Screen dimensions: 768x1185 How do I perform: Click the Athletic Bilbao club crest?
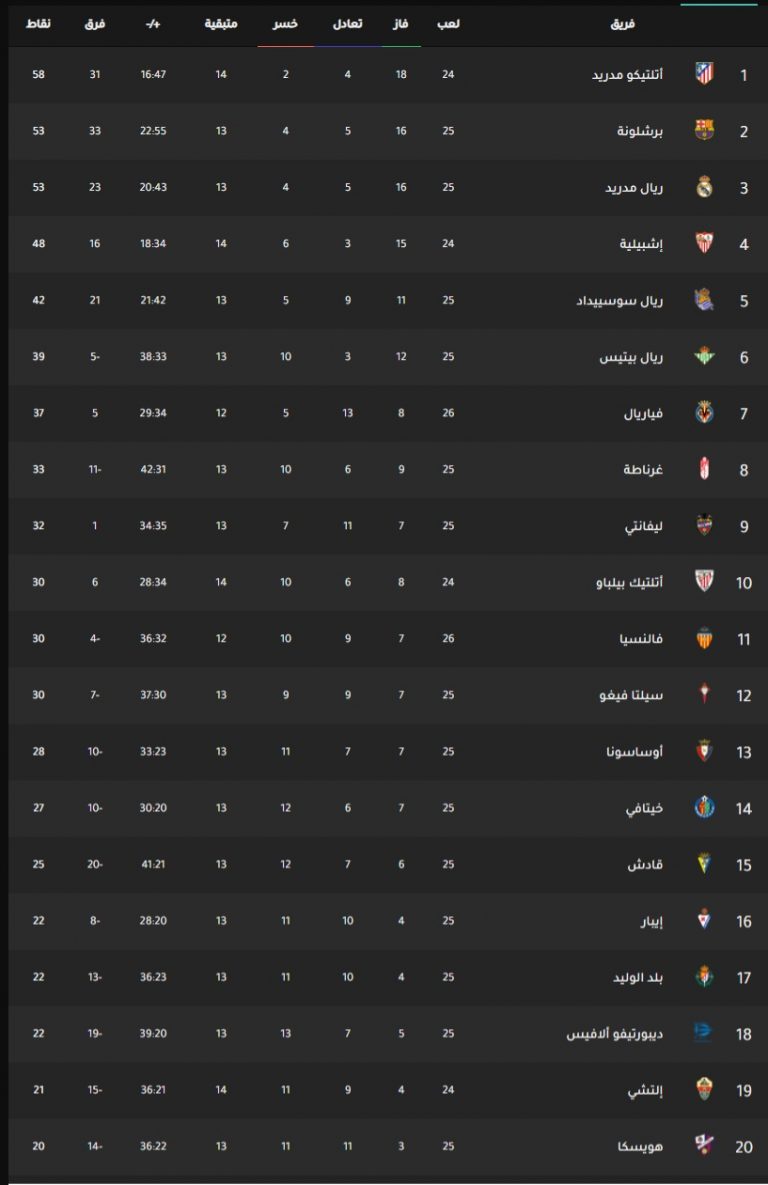(x=704, y=581)
